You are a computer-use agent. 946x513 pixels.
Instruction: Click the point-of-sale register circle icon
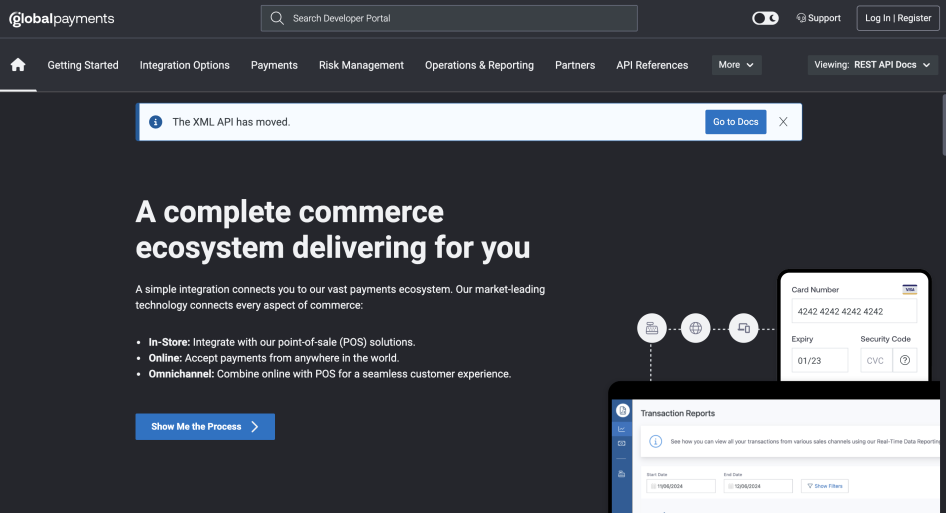coord(652,328)
